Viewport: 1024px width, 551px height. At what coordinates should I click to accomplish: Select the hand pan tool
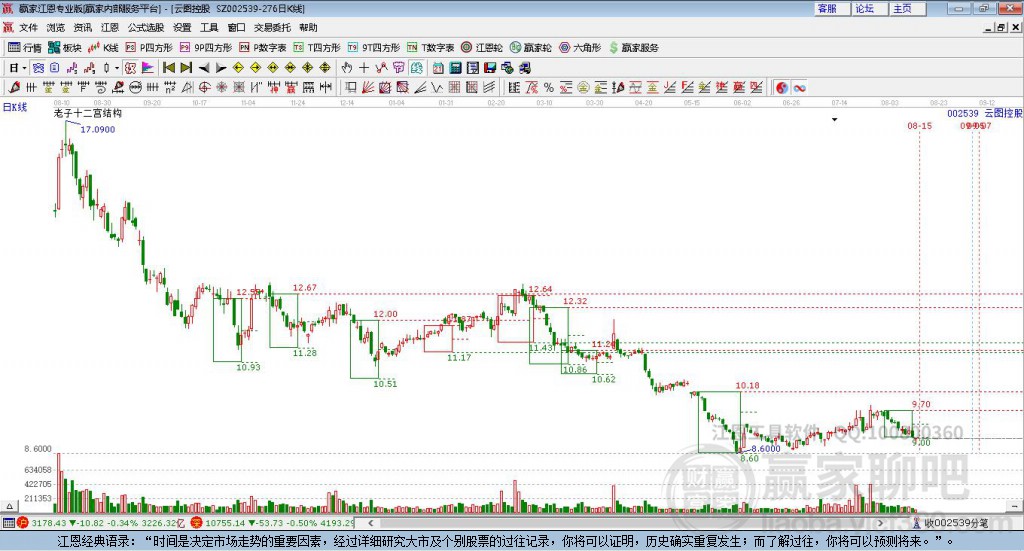(346, 68)
